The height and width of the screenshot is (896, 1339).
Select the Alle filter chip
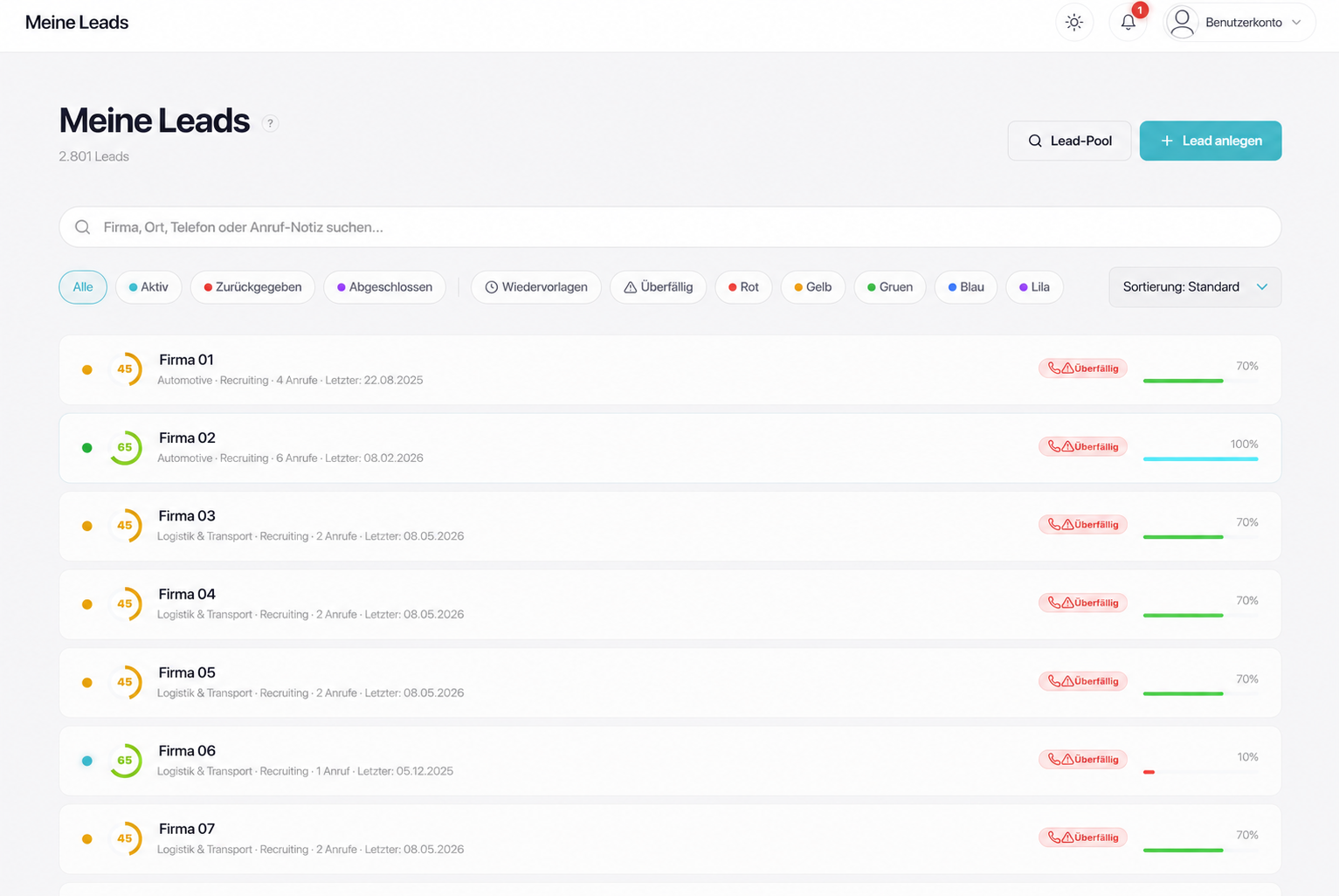tap(83, 287)
